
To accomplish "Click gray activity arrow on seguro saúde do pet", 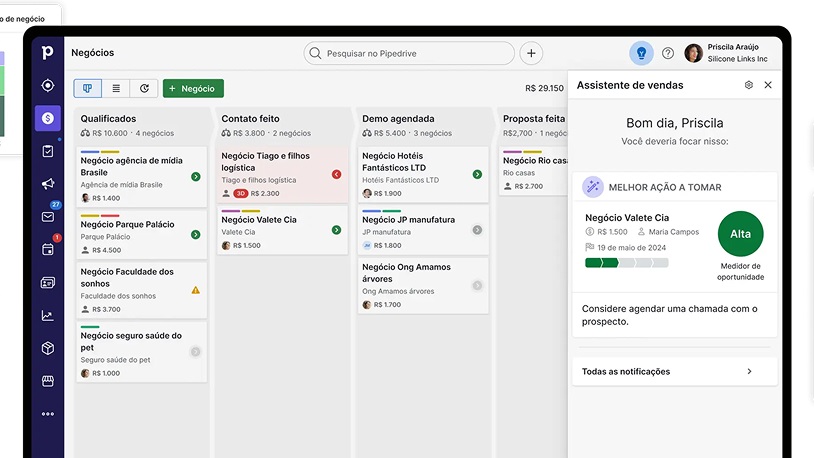I will pos(196,352).
